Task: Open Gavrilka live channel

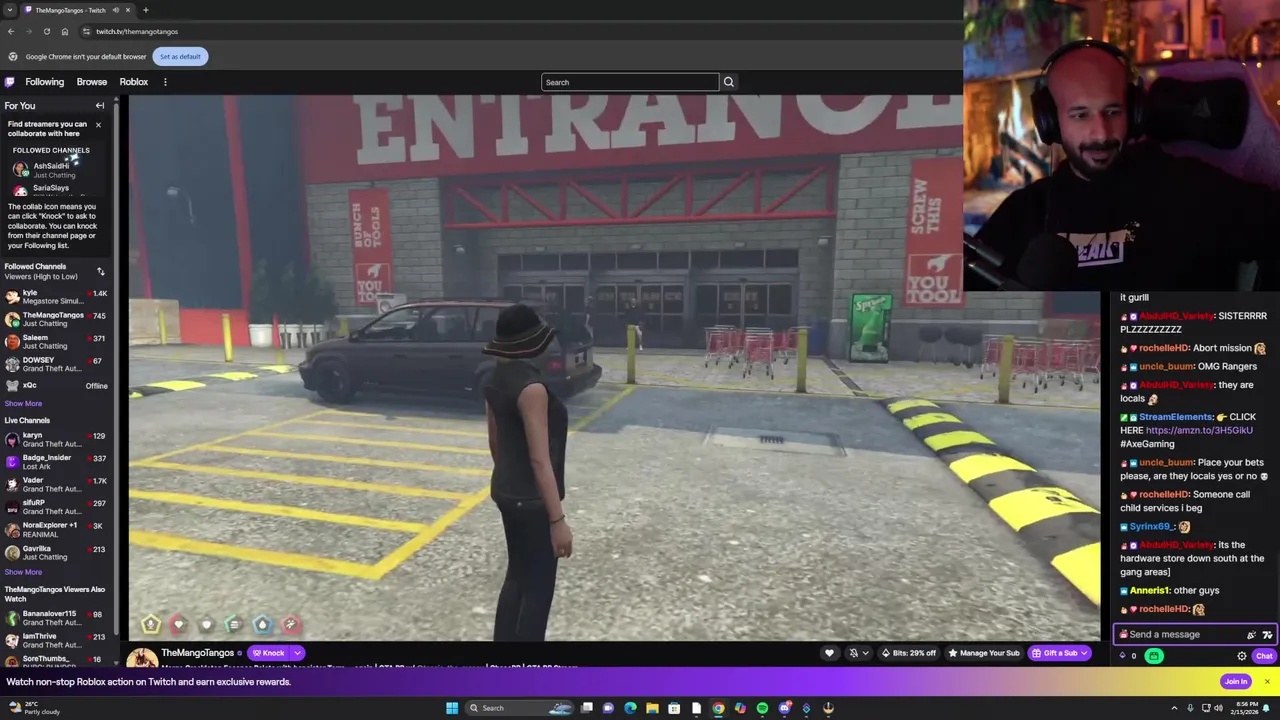Action: coord(56,552)
